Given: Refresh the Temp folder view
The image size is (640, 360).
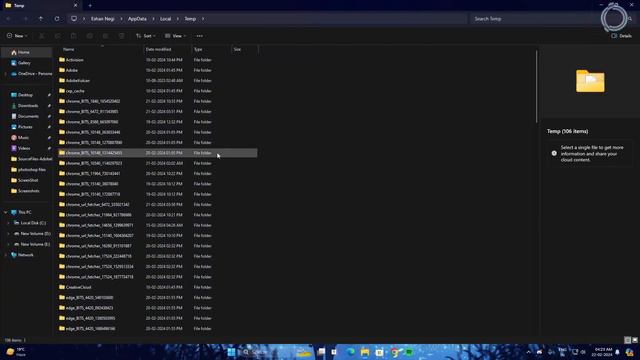Looking at the screenshot, I should [57, 19].
